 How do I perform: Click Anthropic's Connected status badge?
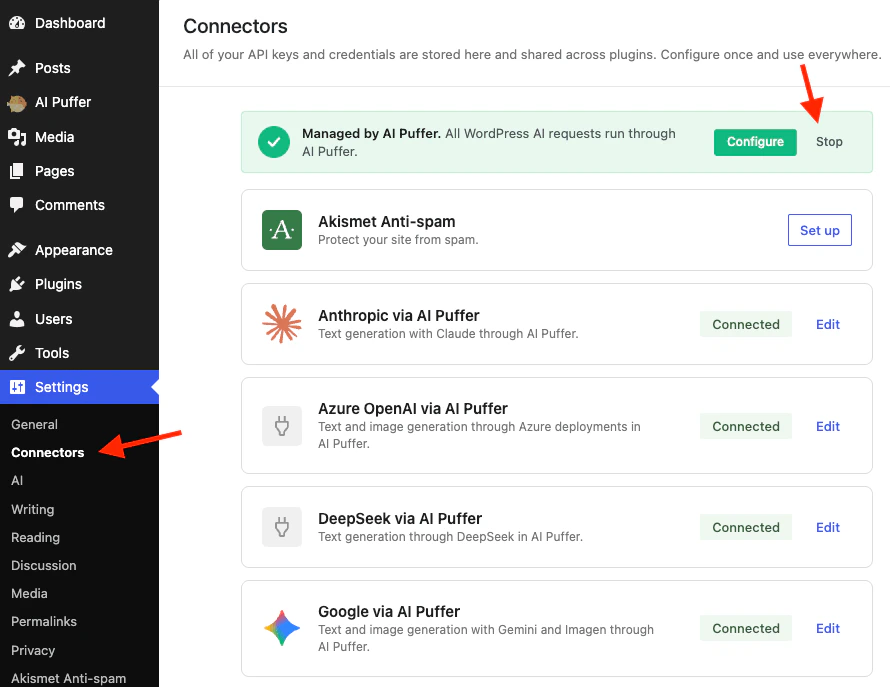click(x=746, y=324)
